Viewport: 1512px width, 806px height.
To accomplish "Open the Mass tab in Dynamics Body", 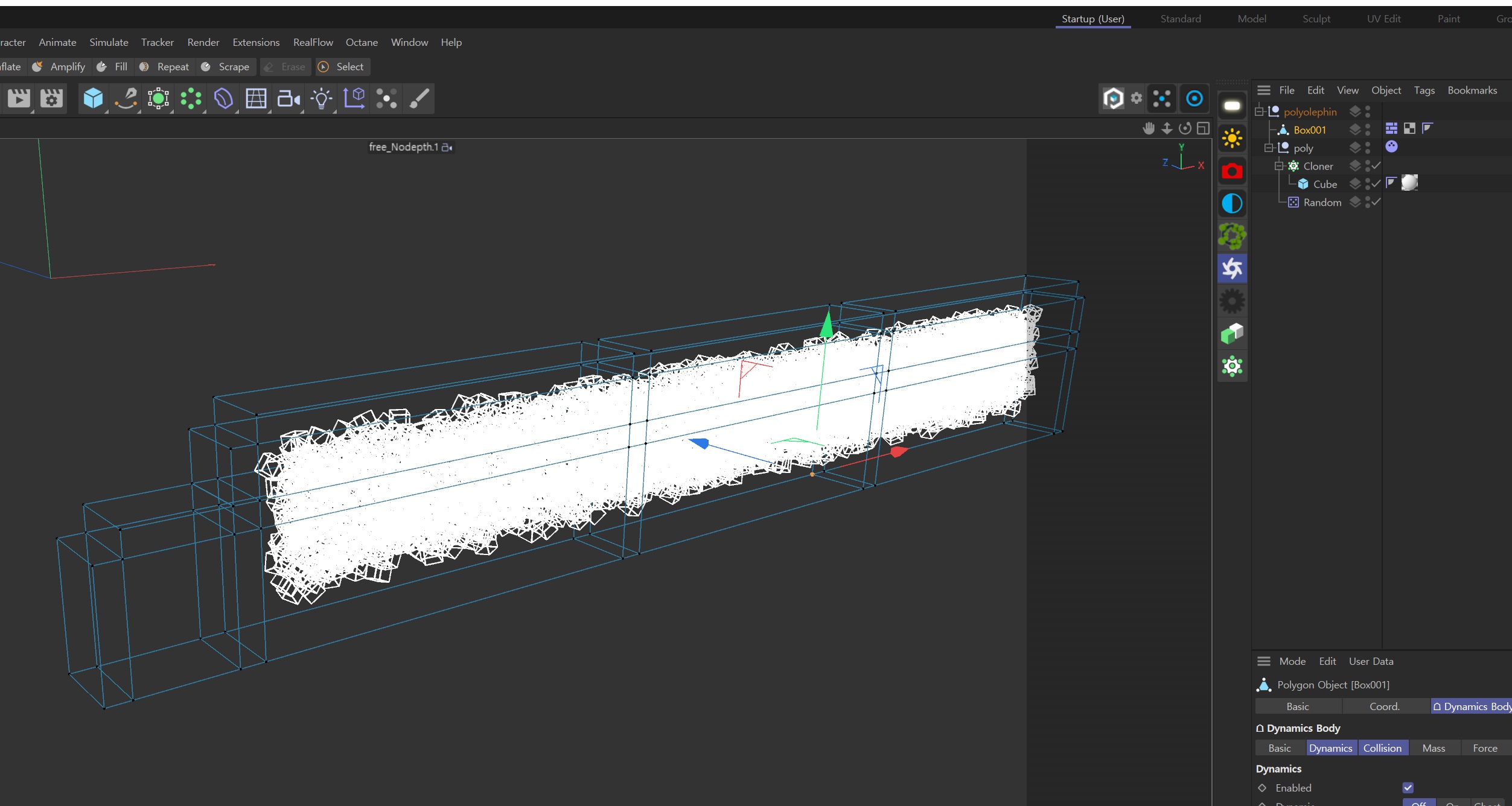I will click(x=1434, y=748).
